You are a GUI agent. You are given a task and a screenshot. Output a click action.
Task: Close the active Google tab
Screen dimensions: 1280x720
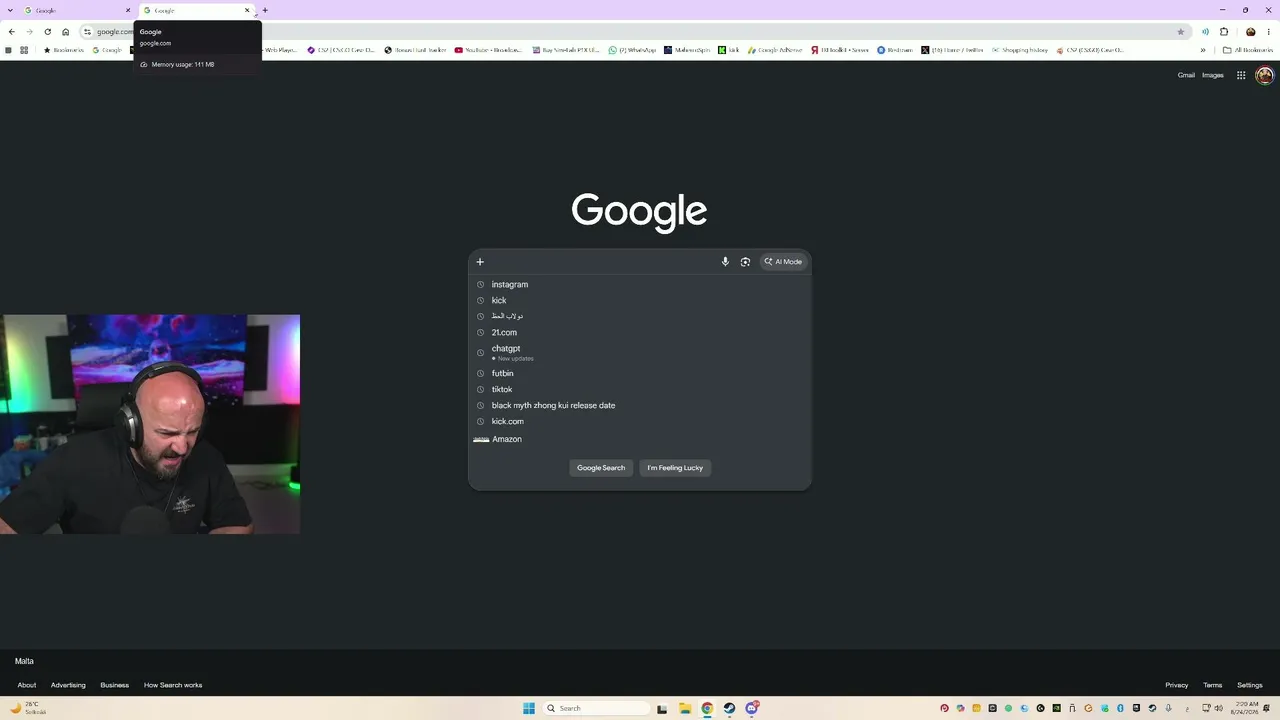[247, 10]
